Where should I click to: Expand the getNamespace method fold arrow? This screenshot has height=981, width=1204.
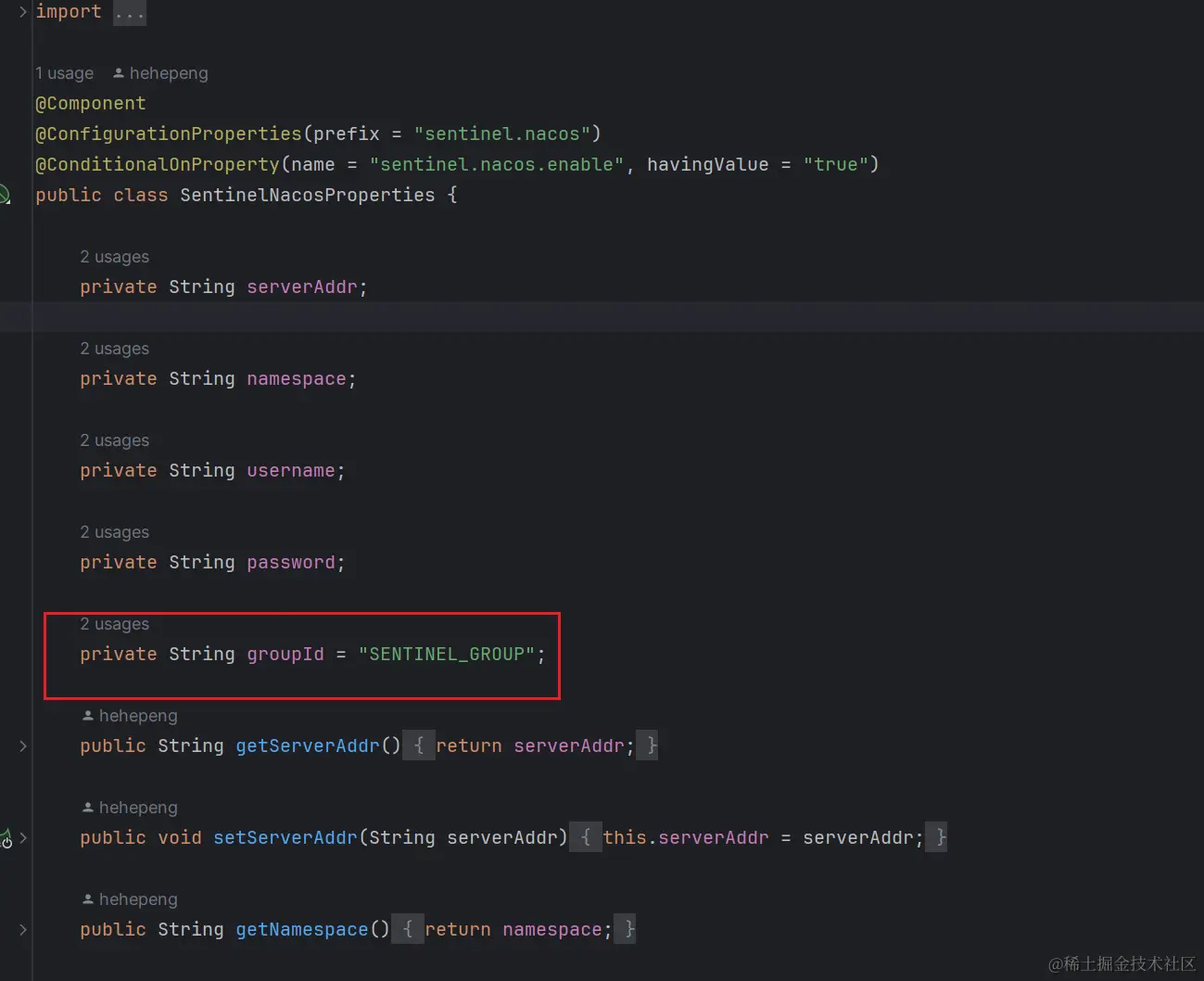(23, 929)
